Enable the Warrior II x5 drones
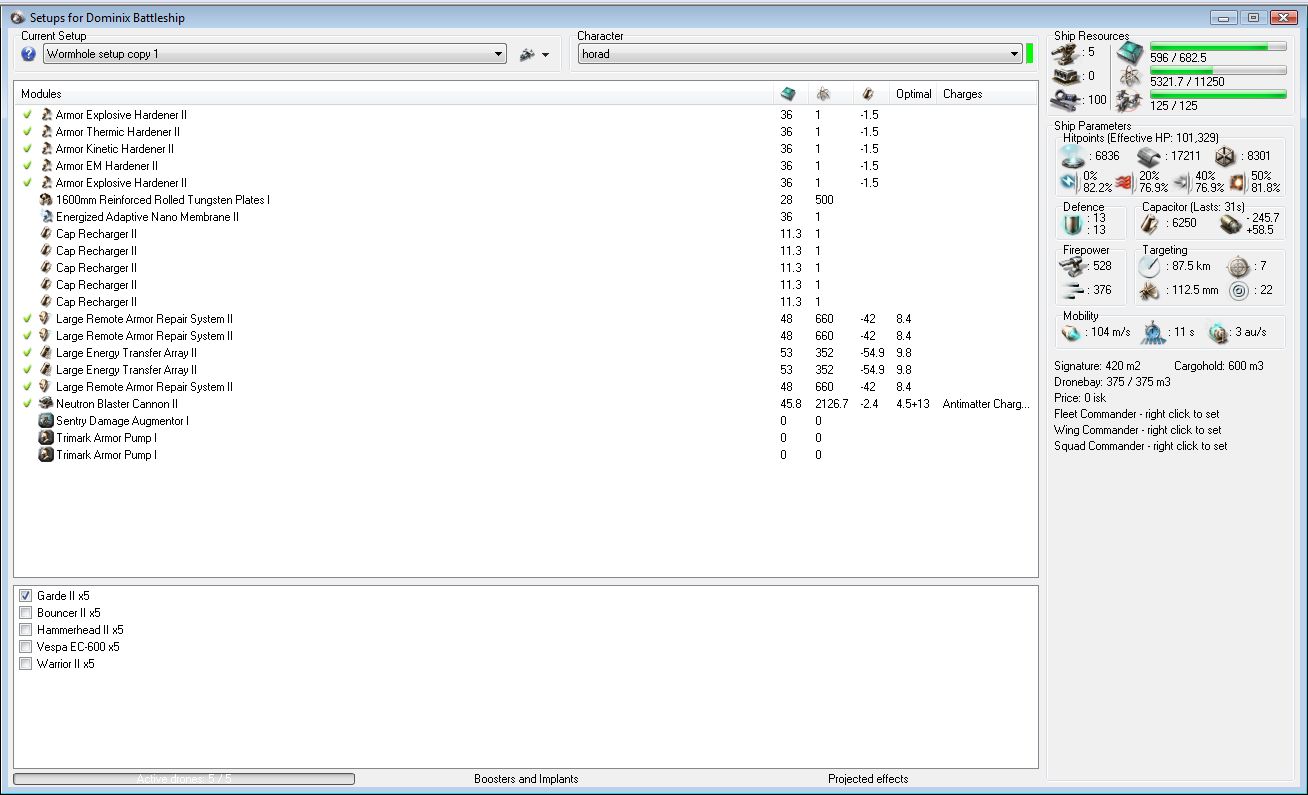 click(26, 664)
